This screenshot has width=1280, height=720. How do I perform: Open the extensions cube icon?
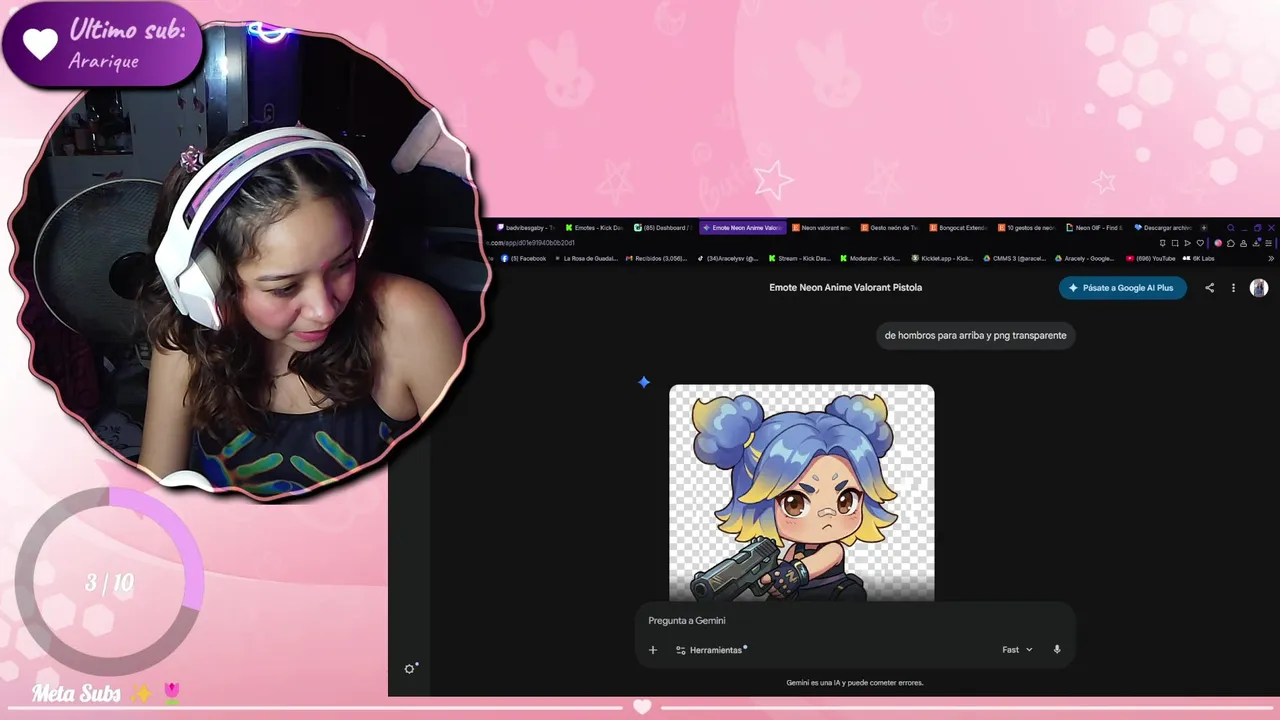(1231, 243)
